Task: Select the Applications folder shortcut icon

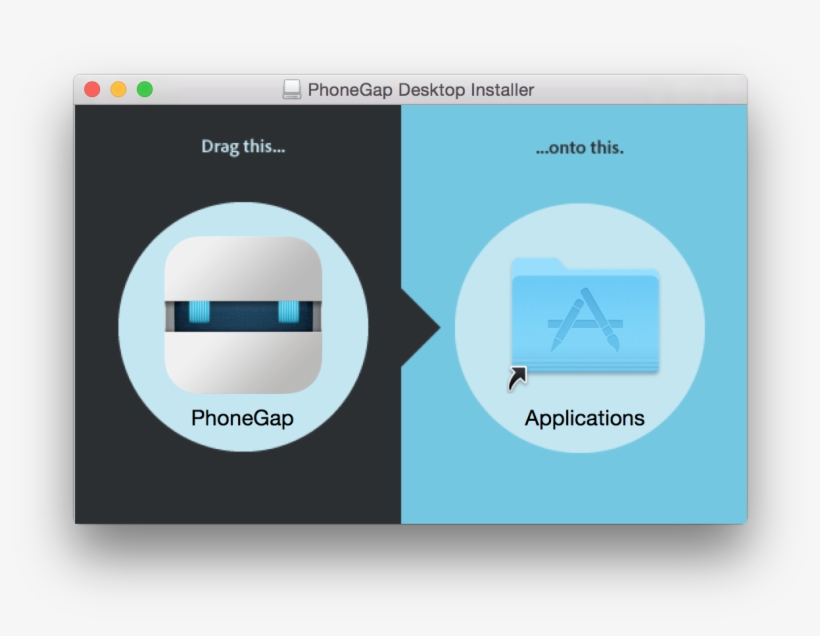Action: 585,323
